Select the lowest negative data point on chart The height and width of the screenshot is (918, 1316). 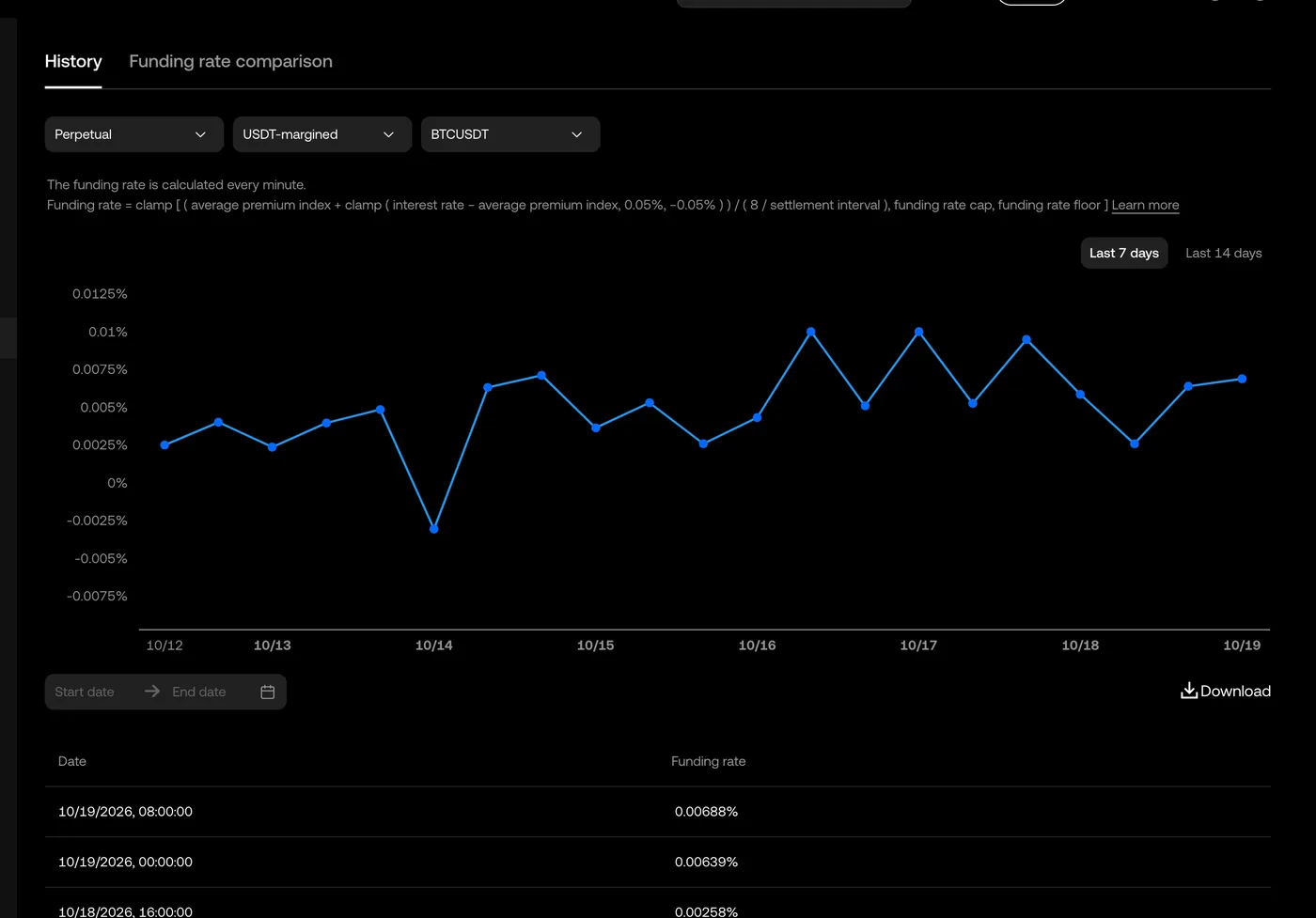pyautogui.click(x=434, y=529)
